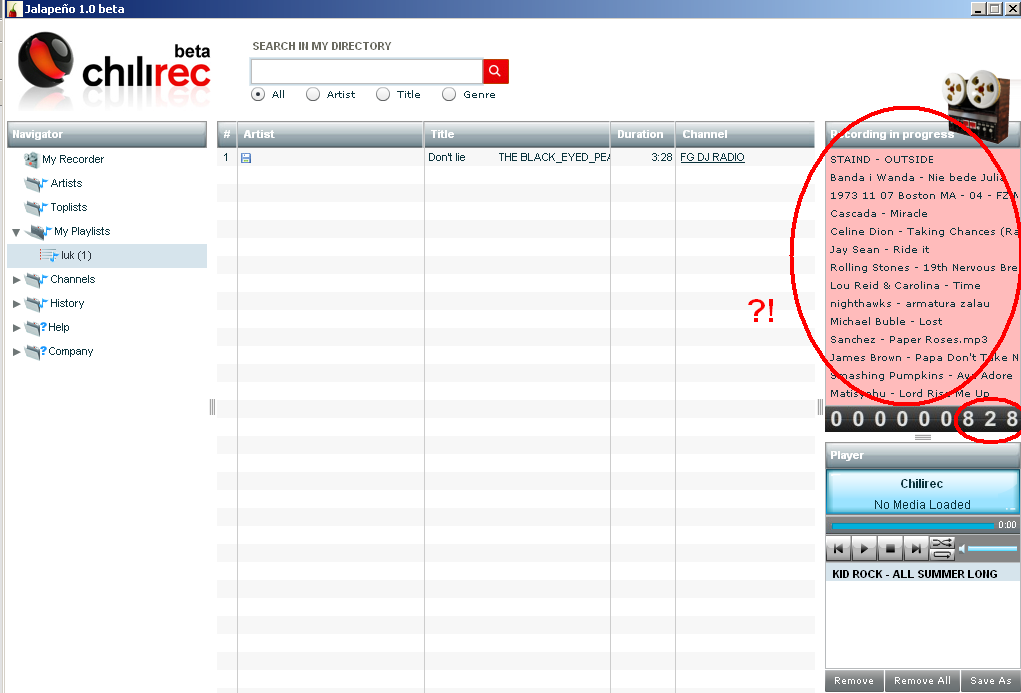Collapse the My Playlists tree node
Screen dimensions: 1021x693
click(16, 232)
